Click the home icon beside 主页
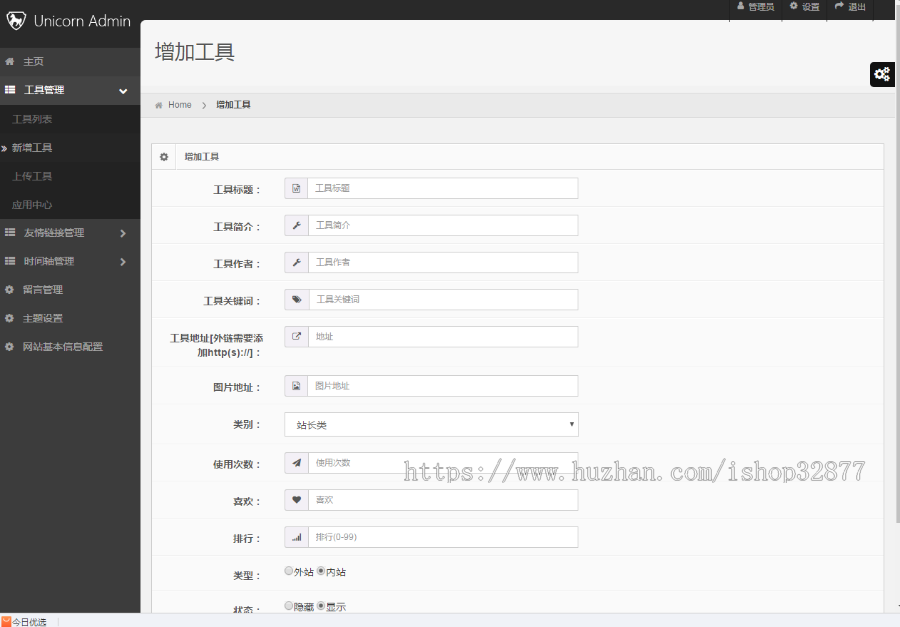This screenshot has width=900, height=627. (10, 61)
